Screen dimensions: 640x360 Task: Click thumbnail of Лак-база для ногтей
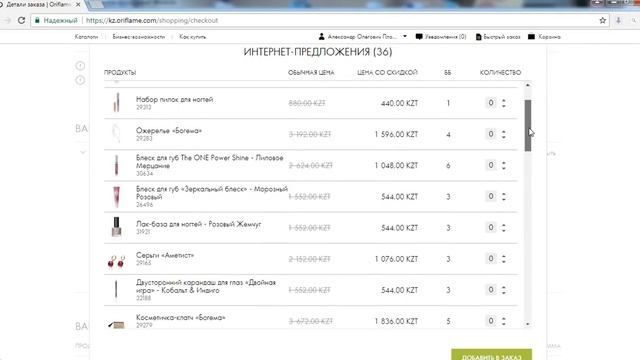[x=116, y=227]
